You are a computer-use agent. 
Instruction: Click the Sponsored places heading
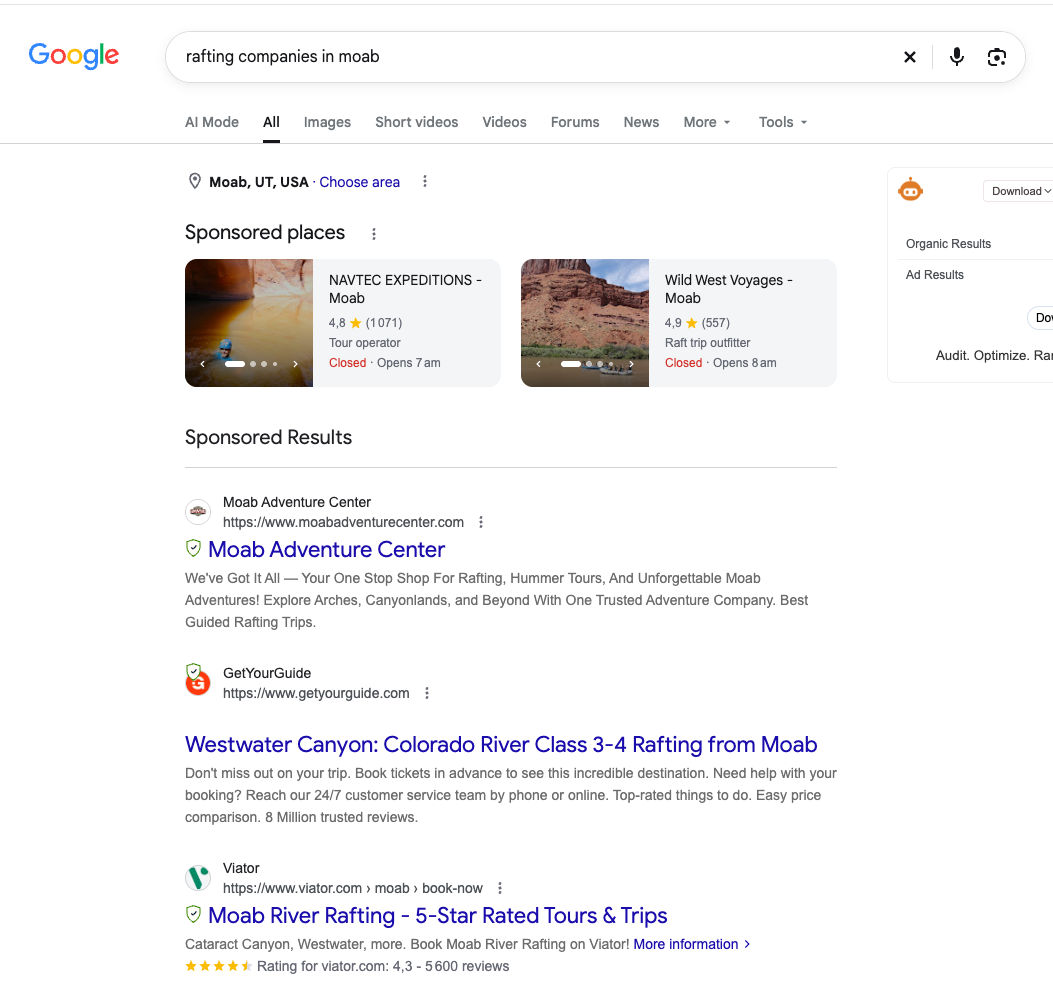[265, 232]
